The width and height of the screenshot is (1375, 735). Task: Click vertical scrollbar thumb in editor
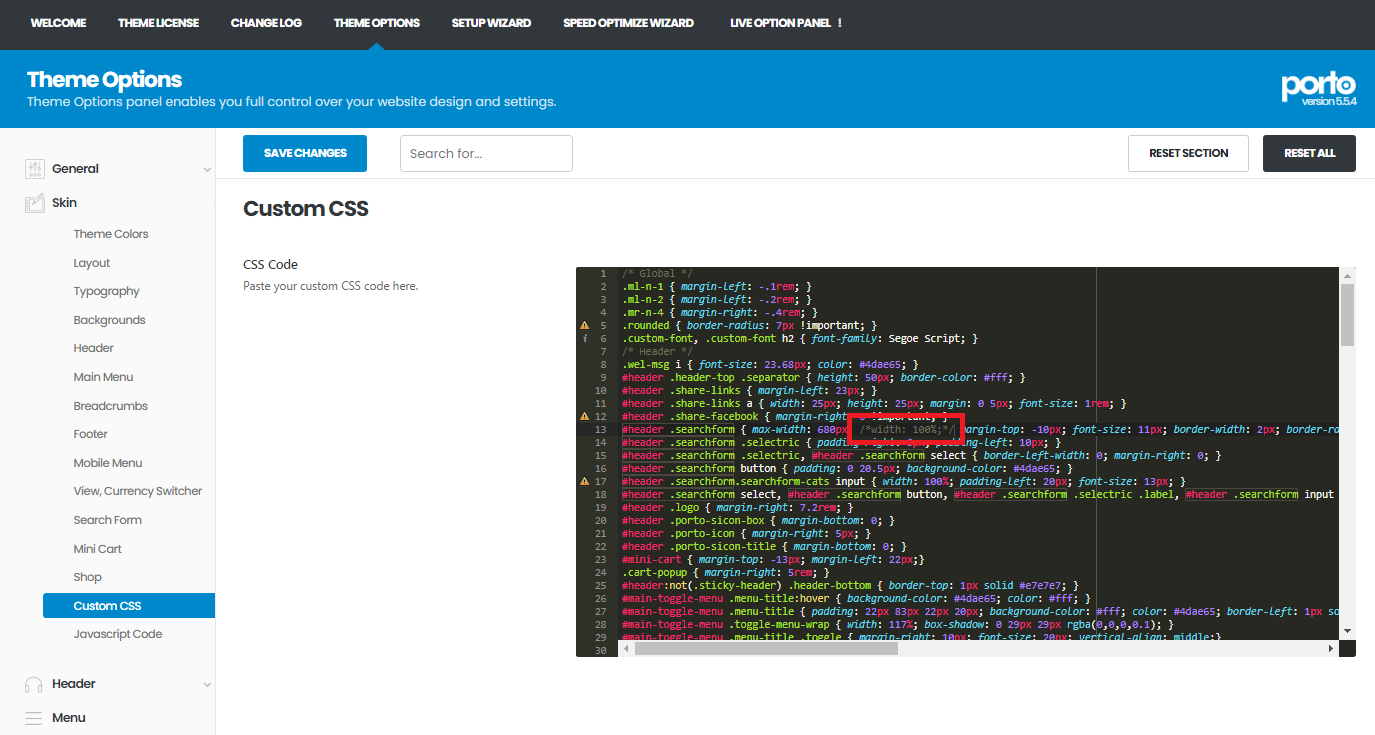(1347, 314)
